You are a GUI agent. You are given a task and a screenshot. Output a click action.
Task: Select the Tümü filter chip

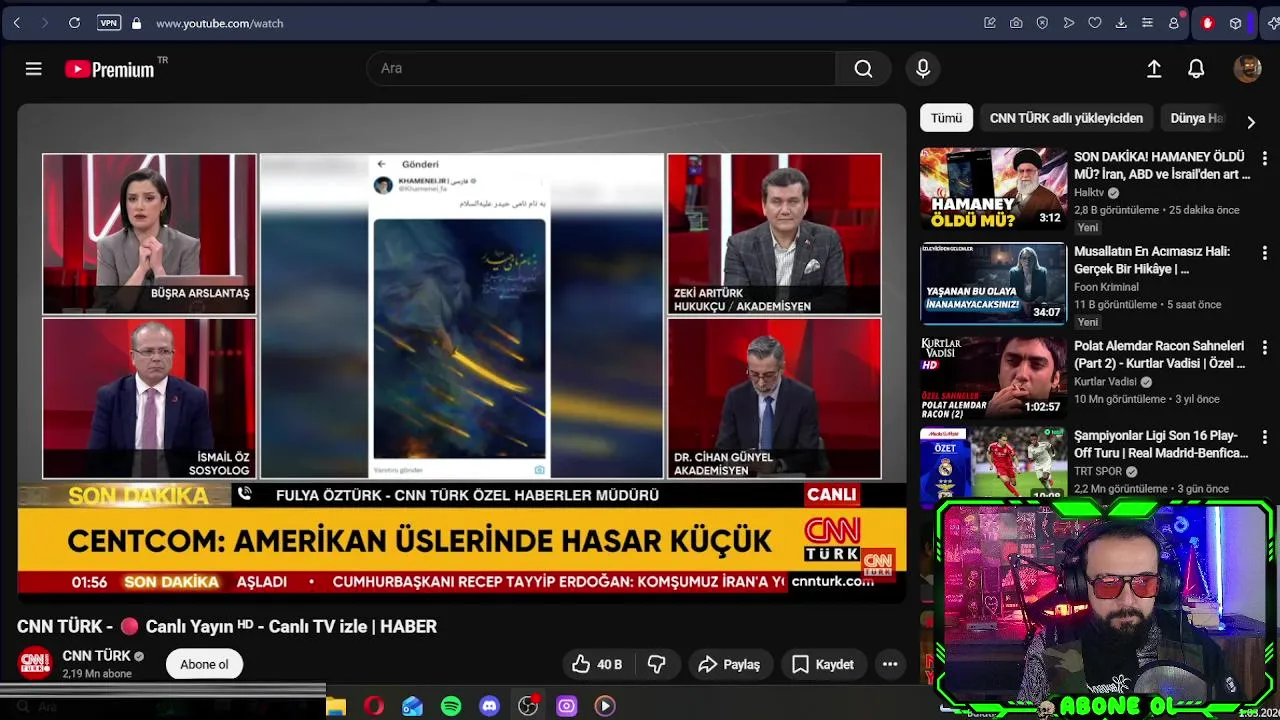tap(946, 118)
